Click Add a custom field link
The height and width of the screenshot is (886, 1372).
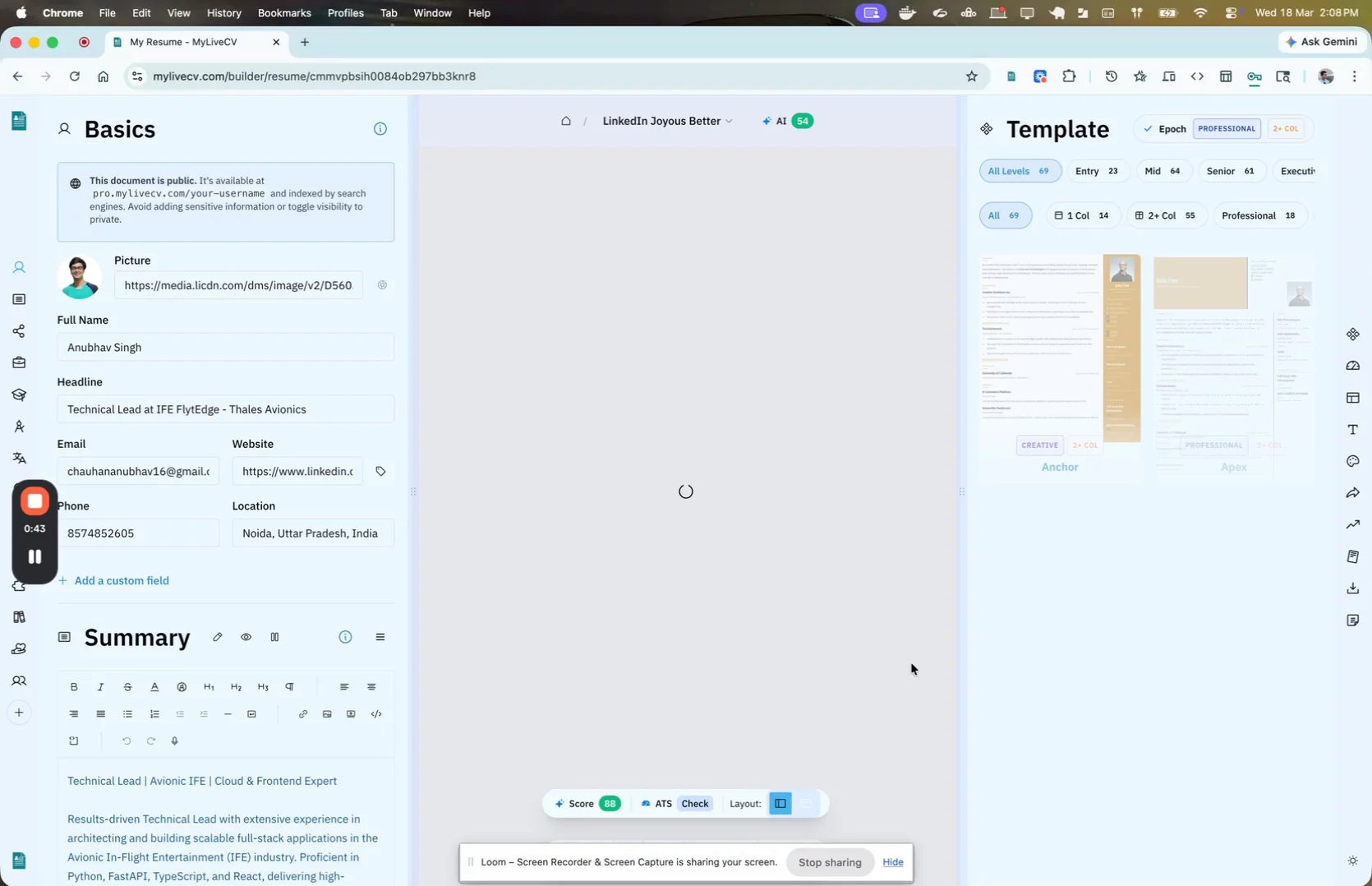pyautogui.click(x=113, y=580)
